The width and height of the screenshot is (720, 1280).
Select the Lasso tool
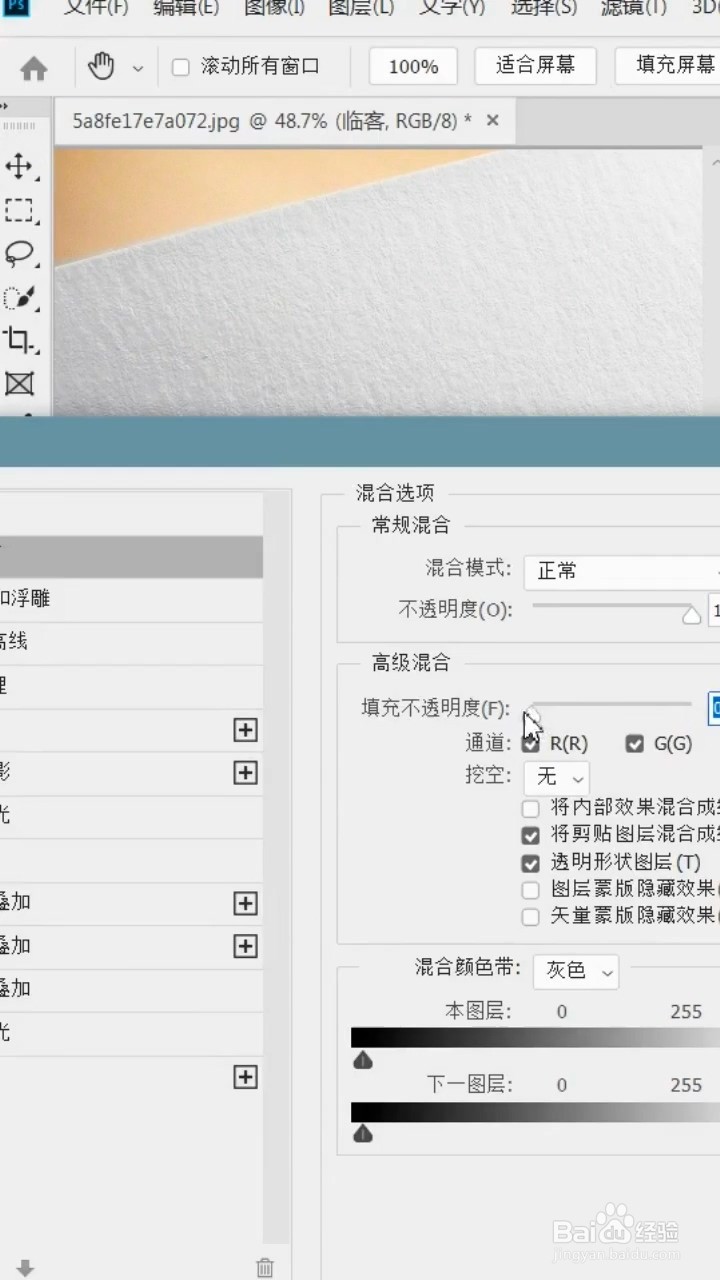[x=19, y=254]
